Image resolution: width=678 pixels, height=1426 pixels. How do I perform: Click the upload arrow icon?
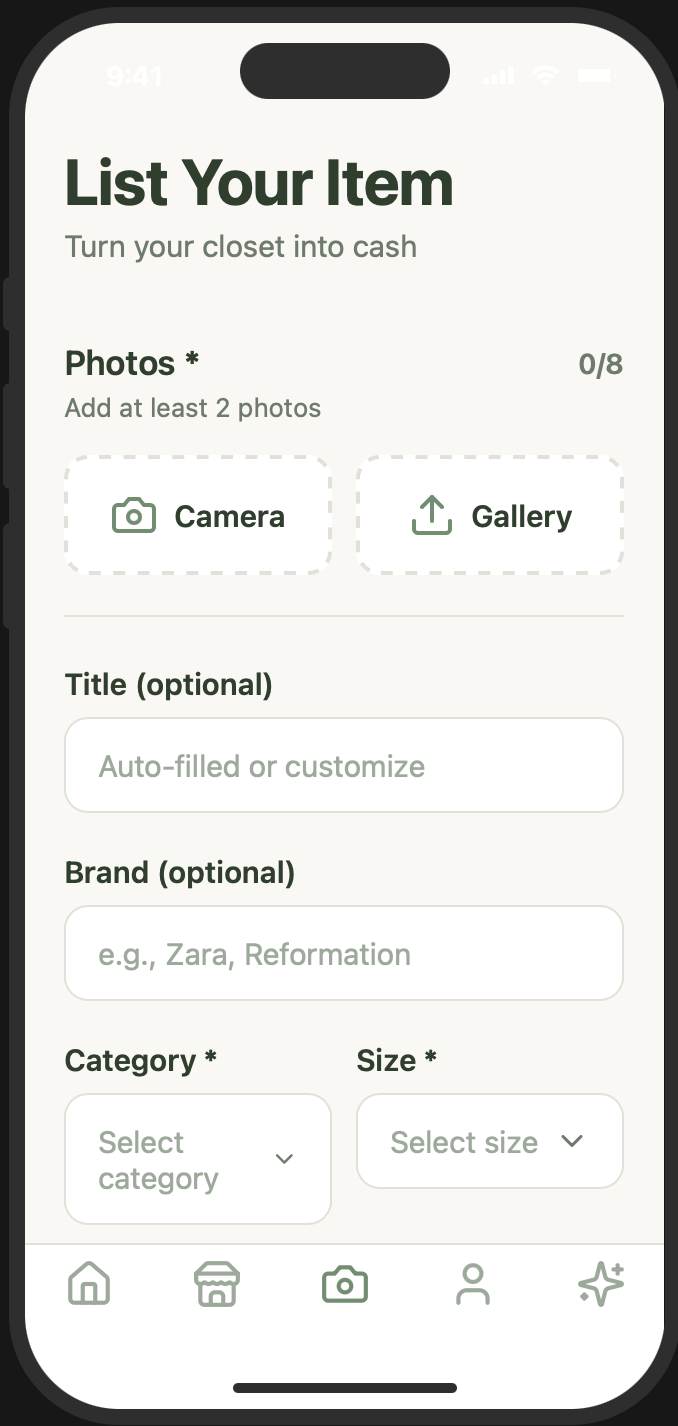pyautogui.click(x=432, y=516)
